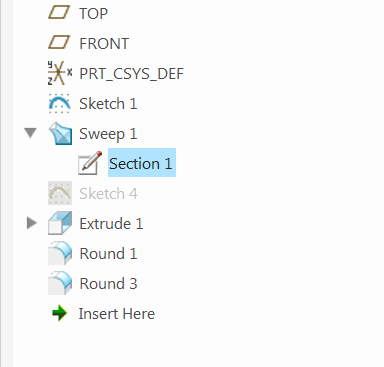Click the green Insert Here arrow

pyautogui.click(x=60, y=313)
